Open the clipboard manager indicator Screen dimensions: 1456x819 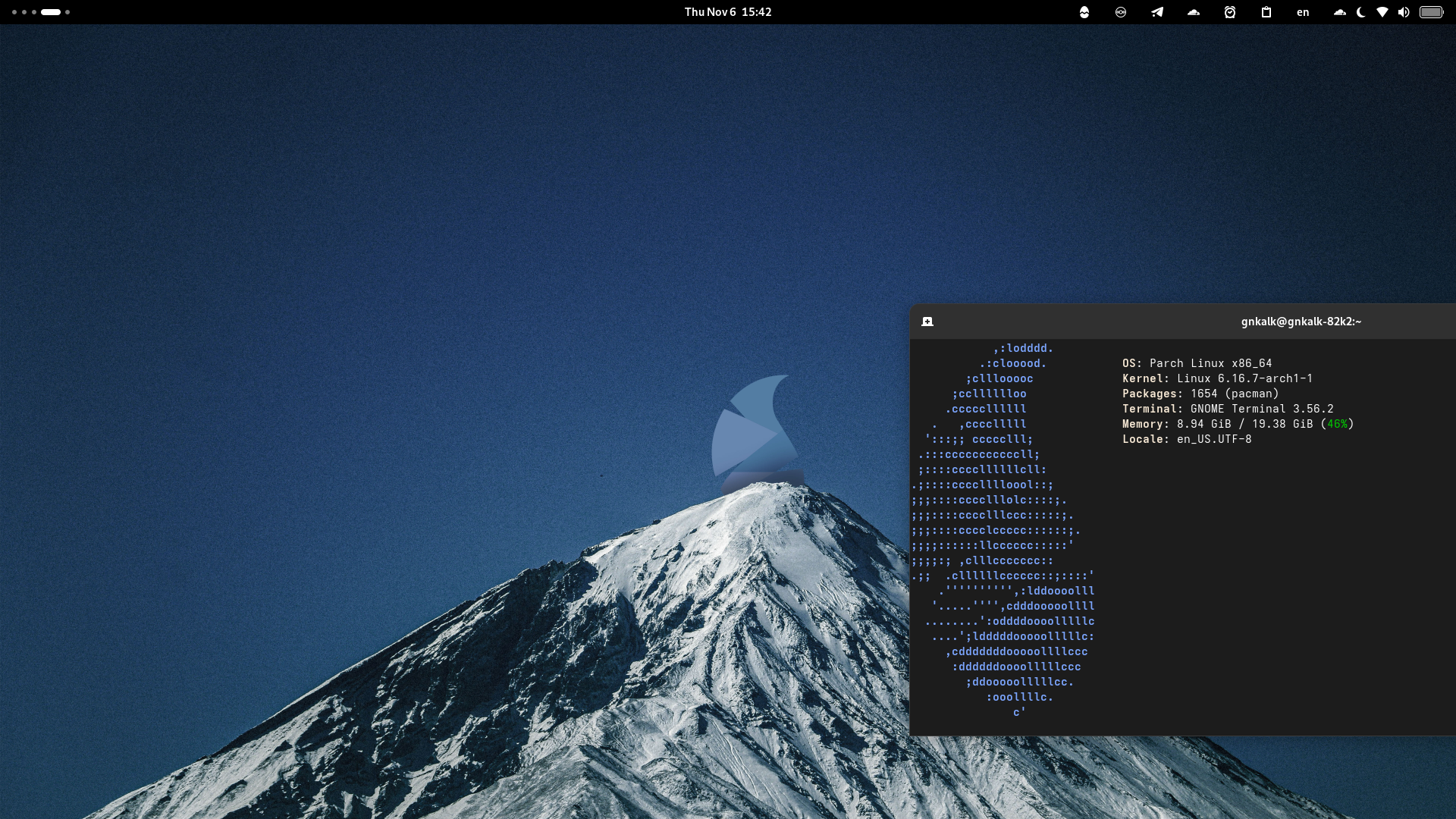click(x=1266, y=12)
